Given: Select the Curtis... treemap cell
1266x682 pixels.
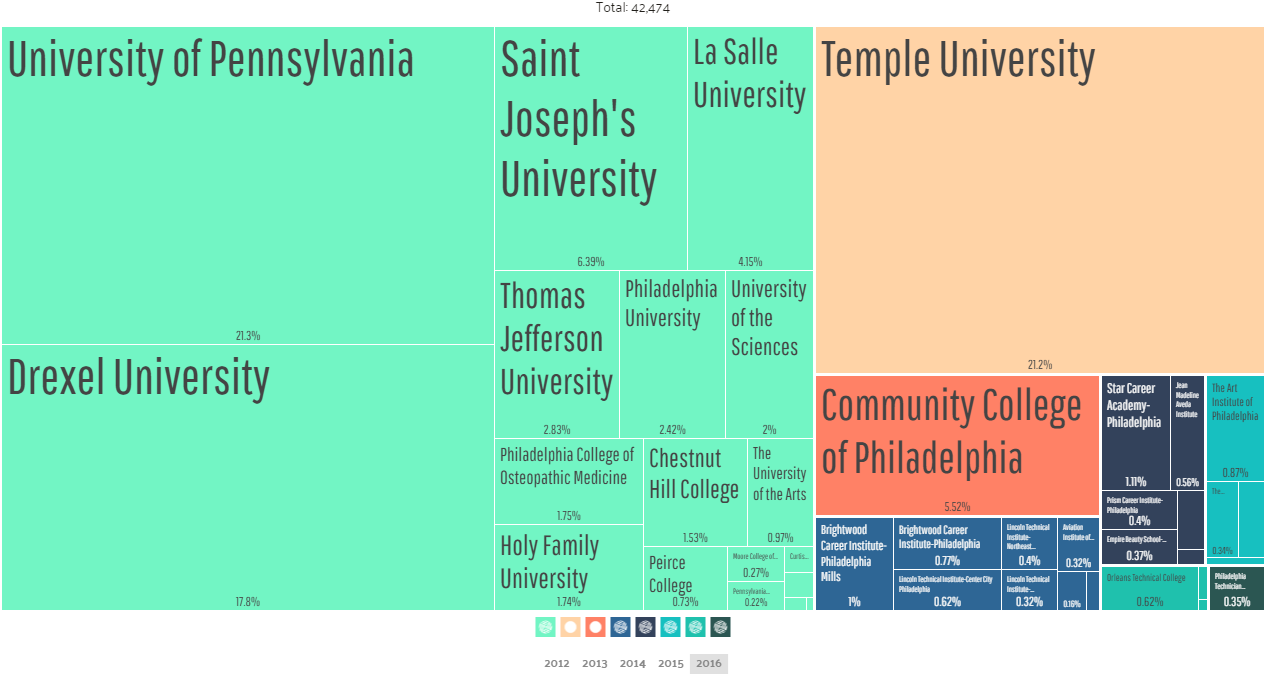Looking at the screenshot, I should point(799,559).
